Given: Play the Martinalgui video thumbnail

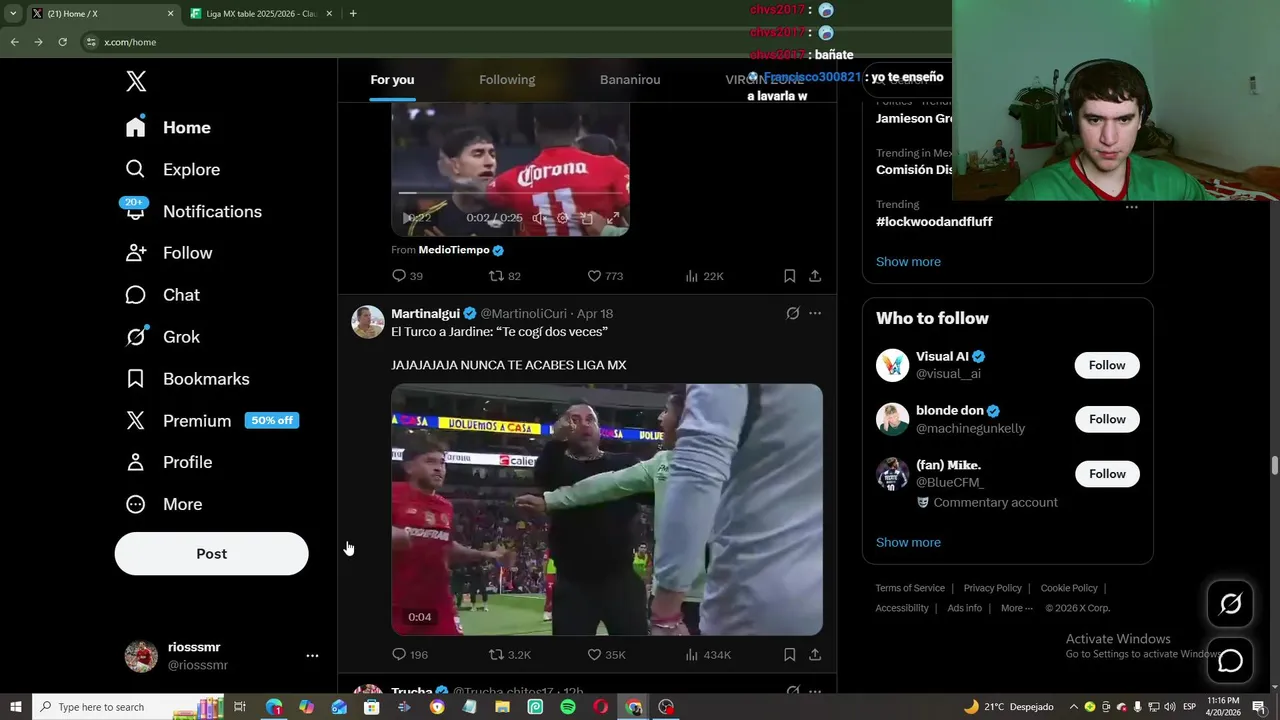Looking at the screenshot, I should click(607, 510).
